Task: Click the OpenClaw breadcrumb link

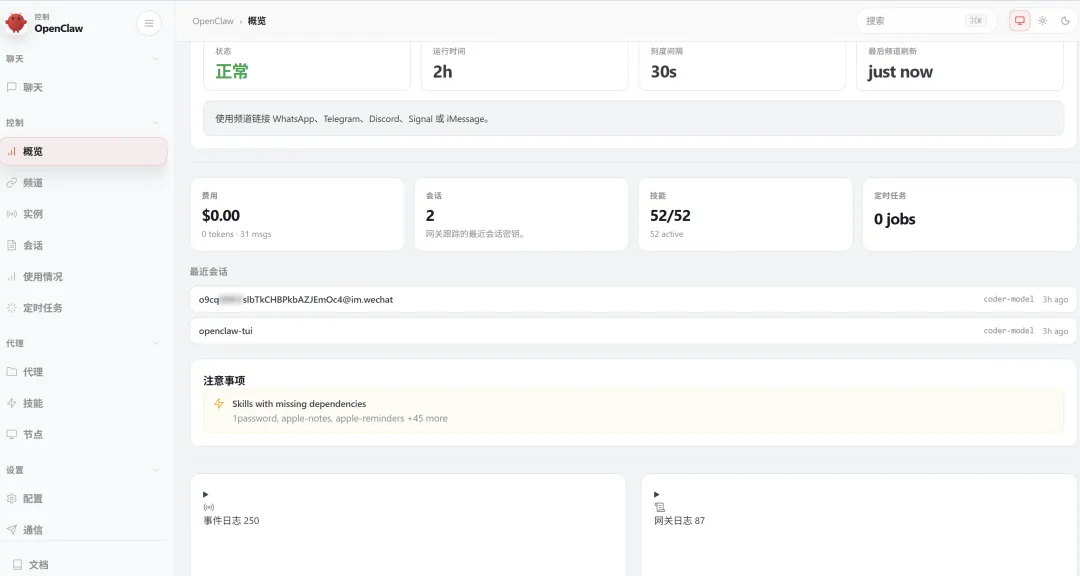Action: [x=213, y=21]
